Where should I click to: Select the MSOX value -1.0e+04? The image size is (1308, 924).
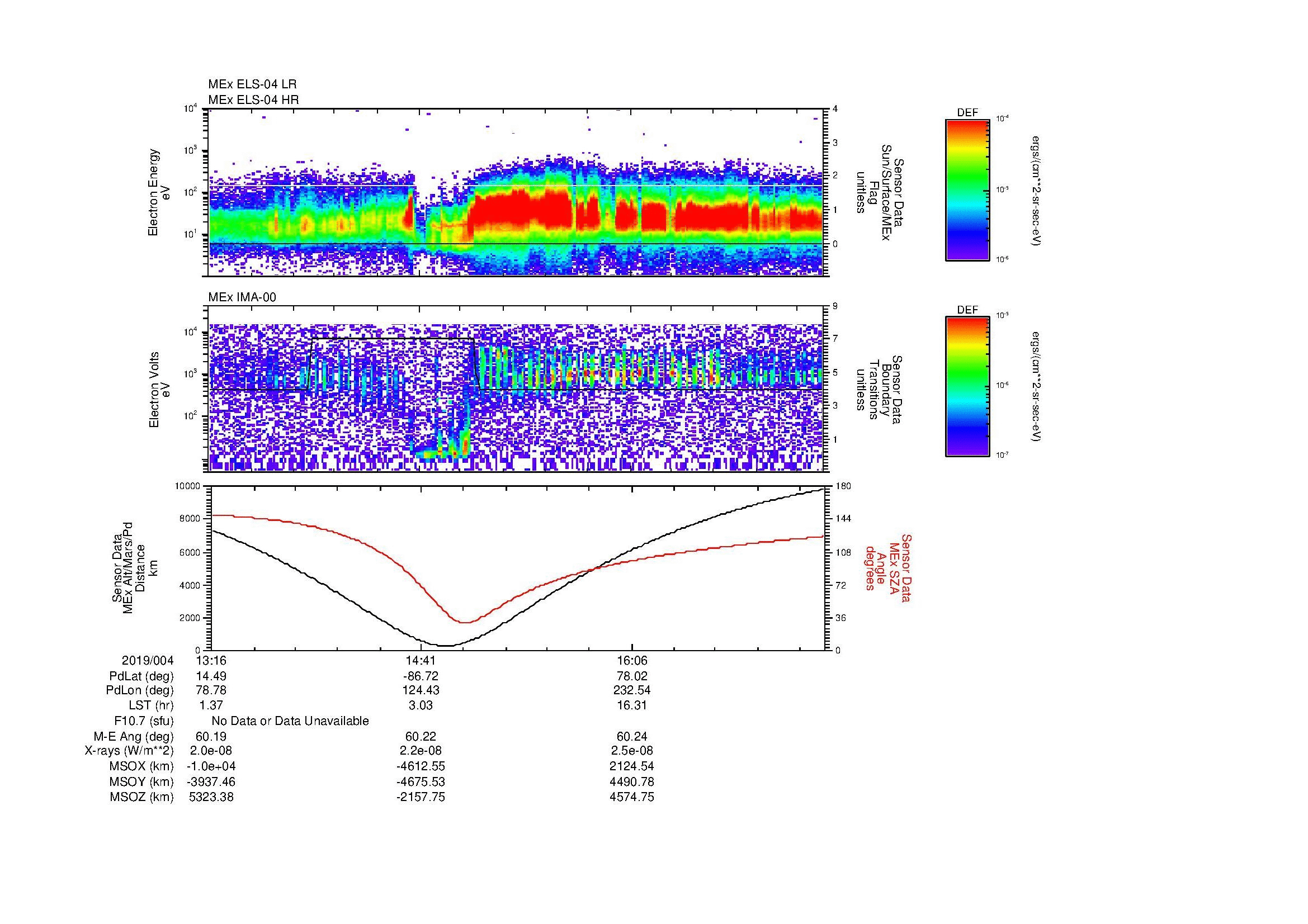(x=211, y=766)
